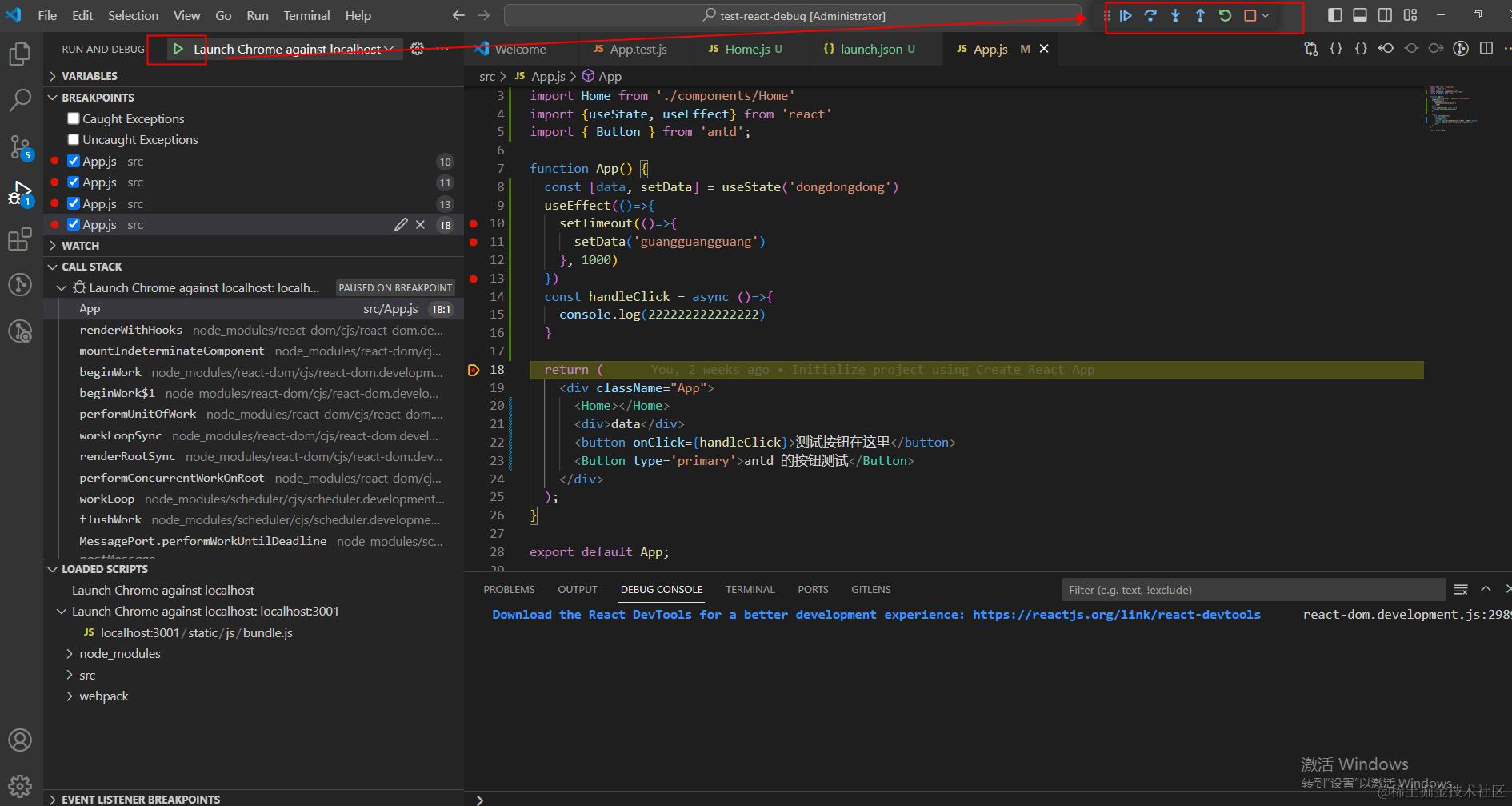Toggle the gutter breakpoint dot on line 10
Image resolution: width=1512 pixels, height=806 pixels.
tap(474, 223)
